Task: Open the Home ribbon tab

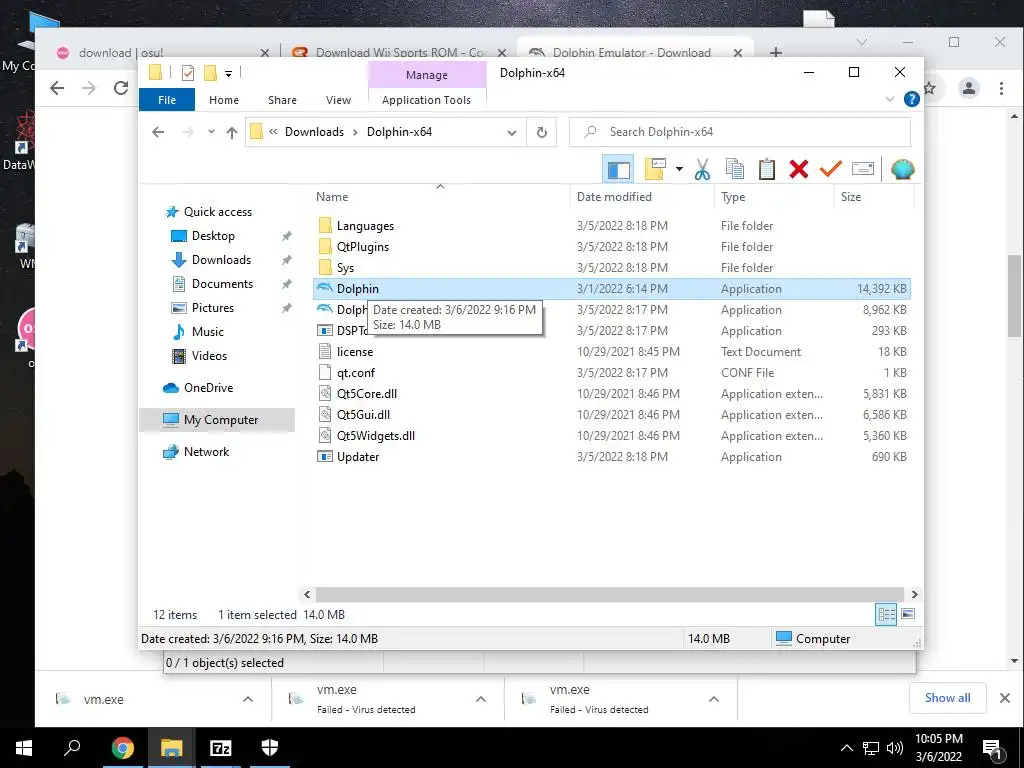Action: pyautogui.click(x=224, y=100)
